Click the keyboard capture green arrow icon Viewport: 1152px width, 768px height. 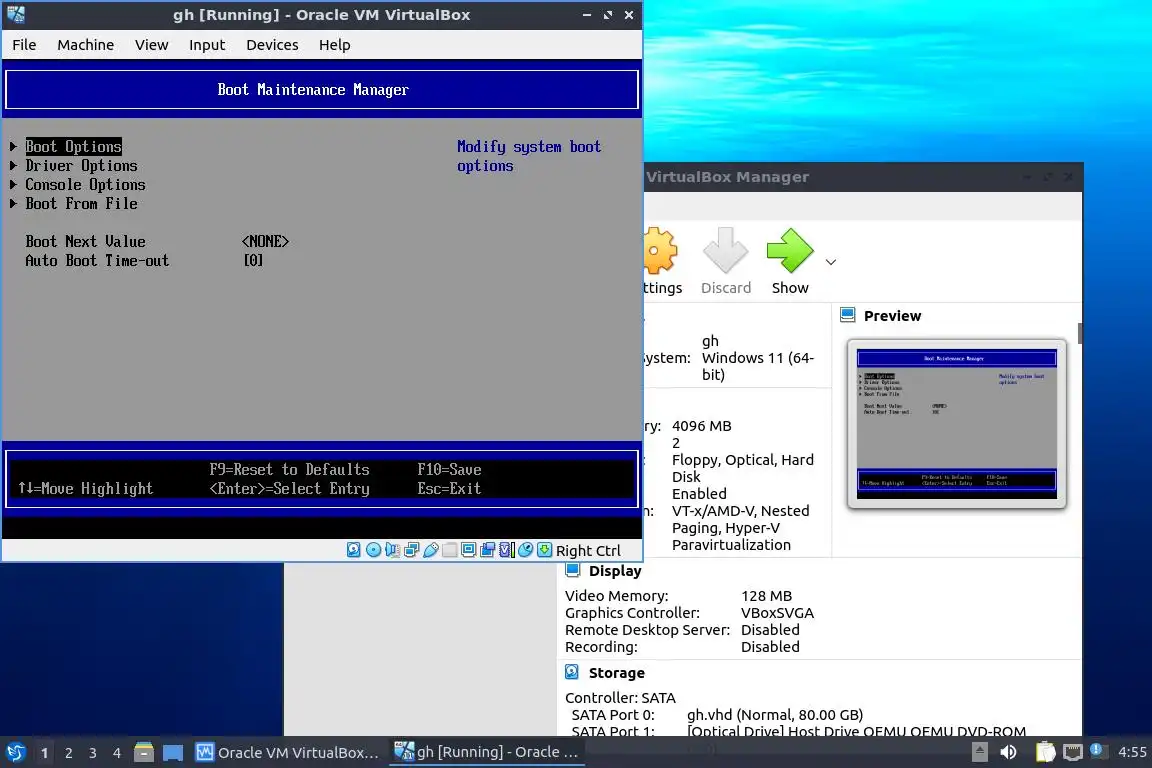click(x=544, y=550)
